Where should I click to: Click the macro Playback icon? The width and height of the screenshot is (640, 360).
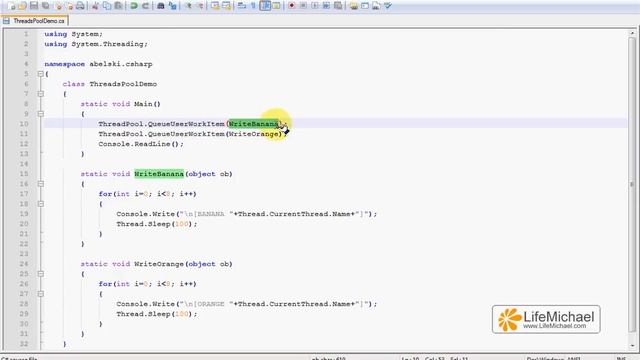(315, 6)
